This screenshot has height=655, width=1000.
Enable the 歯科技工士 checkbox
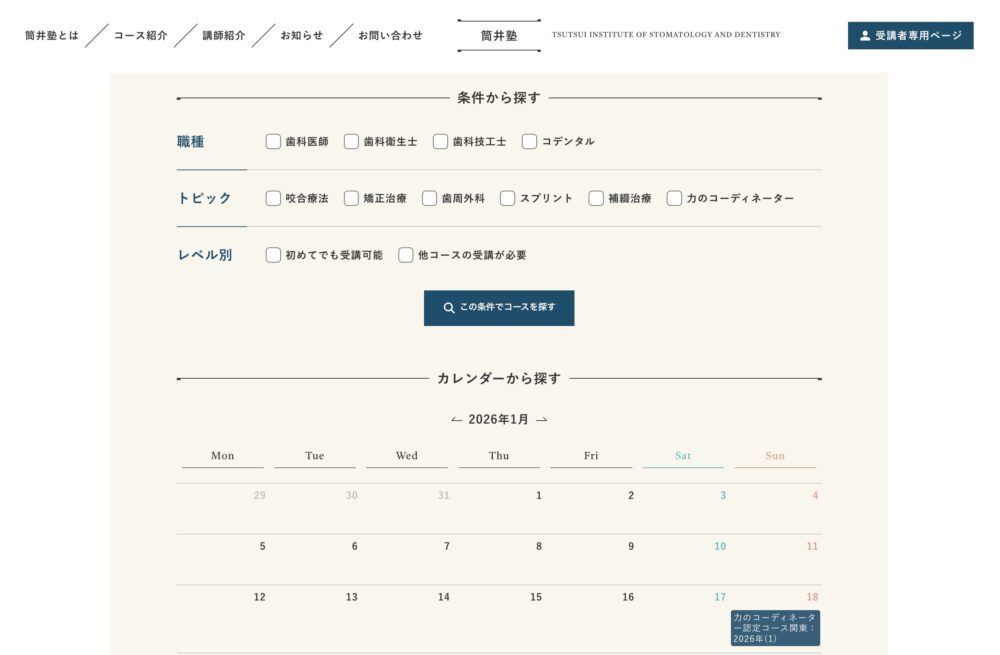click(440, 142)
